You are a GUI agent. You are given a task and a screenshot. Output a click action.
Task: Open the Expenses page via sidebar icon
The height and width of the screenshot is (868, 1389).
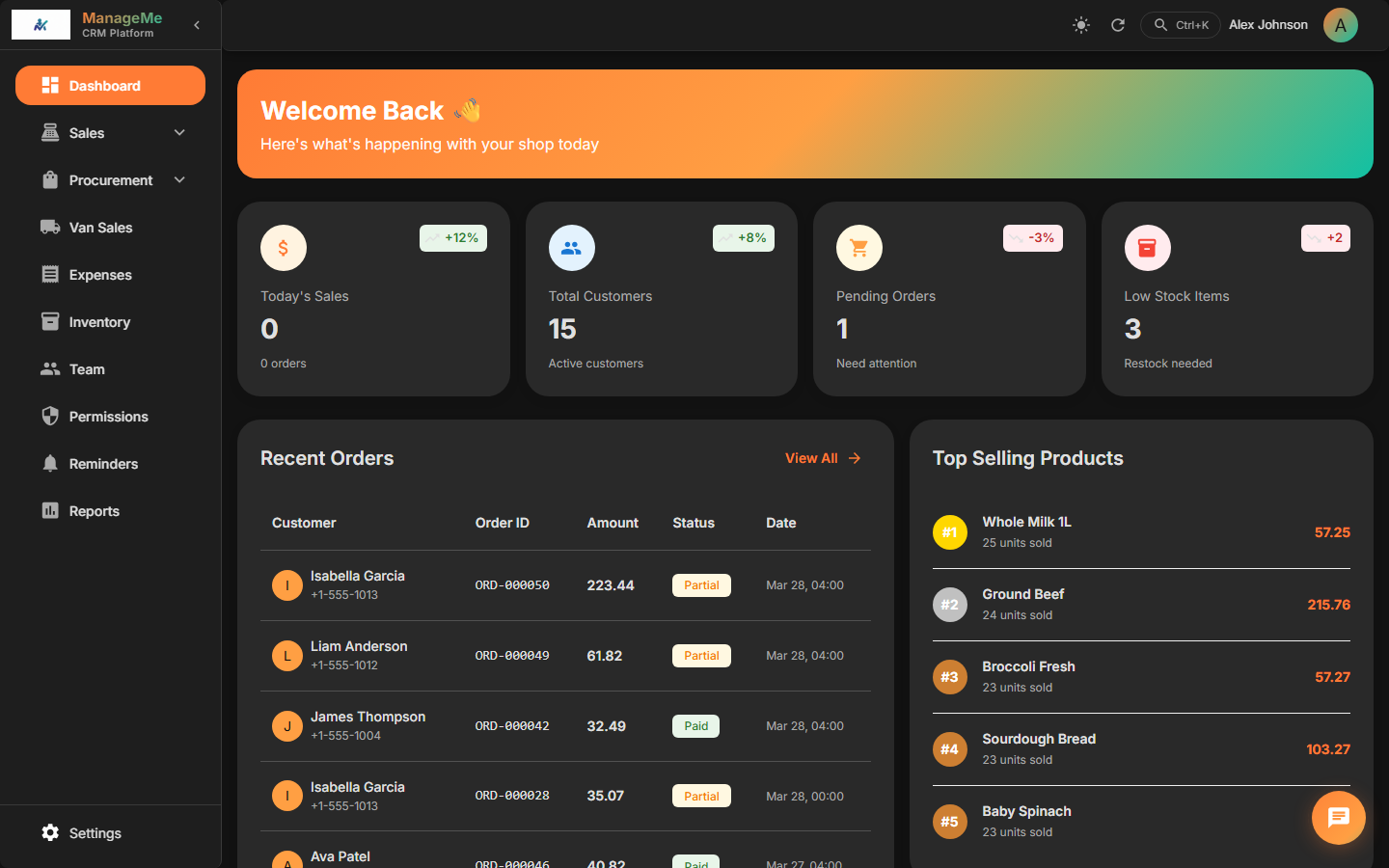(x=50, y=274)
